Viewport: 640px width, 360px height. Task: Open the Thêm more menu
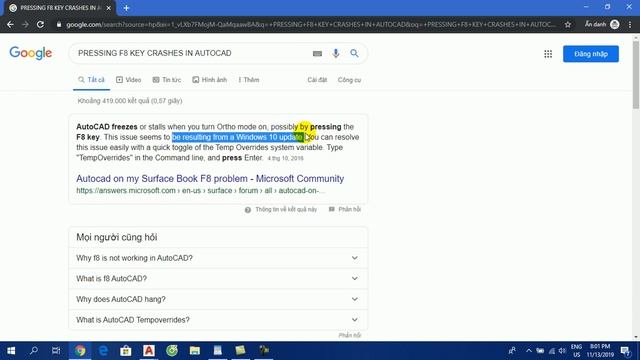pos(249,80)
